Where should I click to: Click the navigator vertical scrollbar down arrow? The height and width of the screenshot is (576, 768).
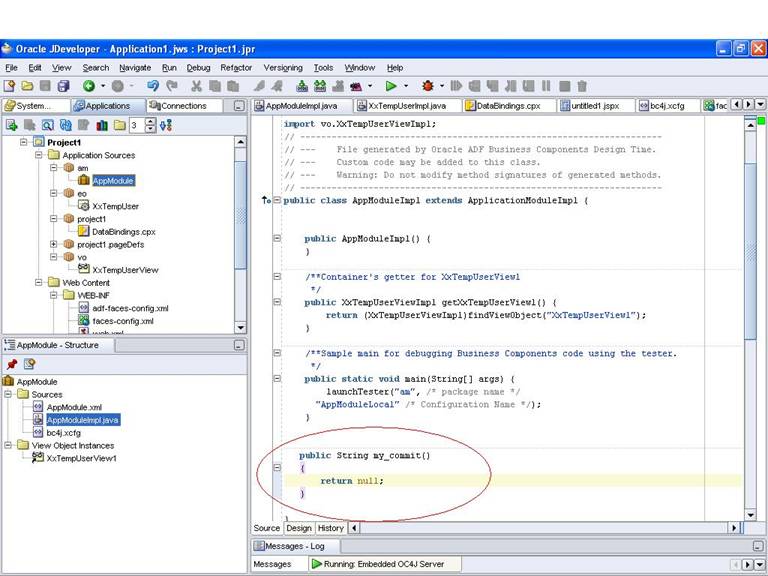(x=240, y=327)
